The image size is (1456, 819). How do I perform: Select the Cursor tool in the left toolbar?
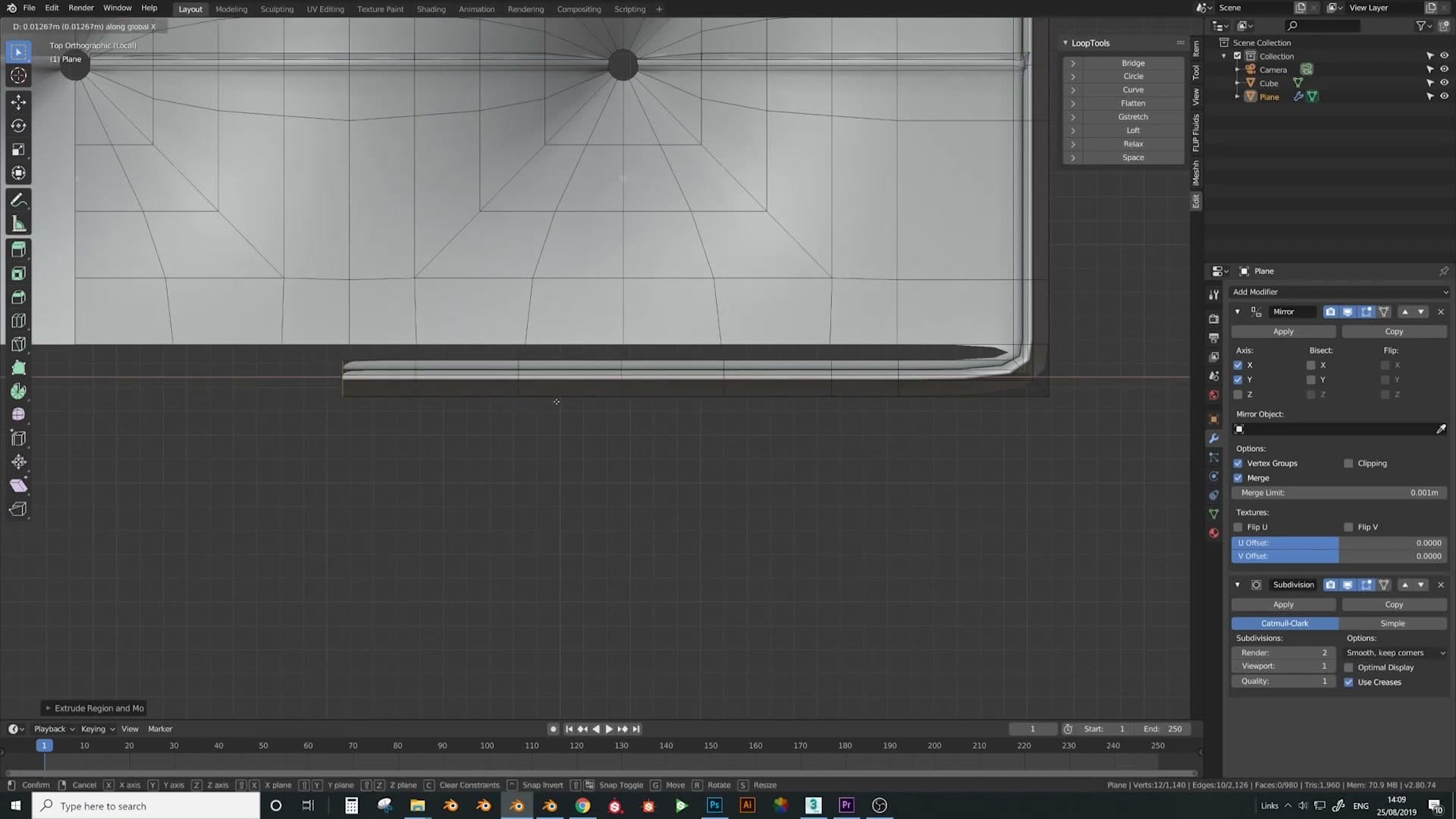pyautogui.click(x=19, y=76)
